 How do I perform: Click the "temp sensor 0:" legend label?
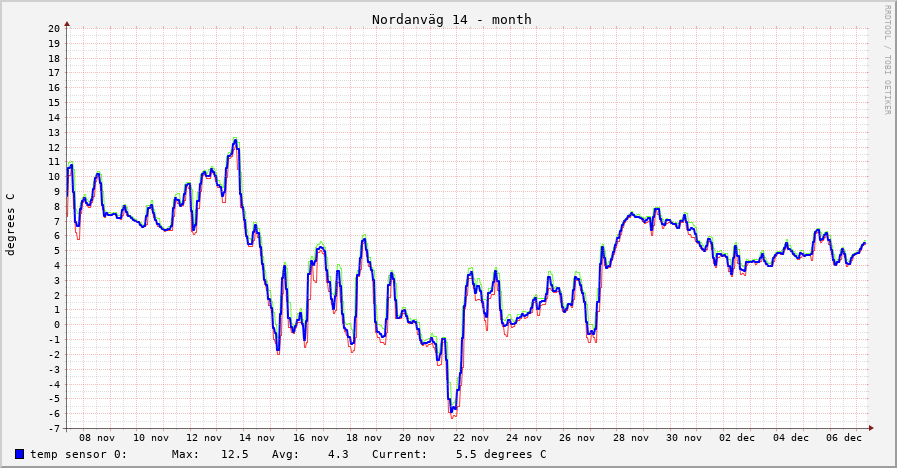coord(78,455)
